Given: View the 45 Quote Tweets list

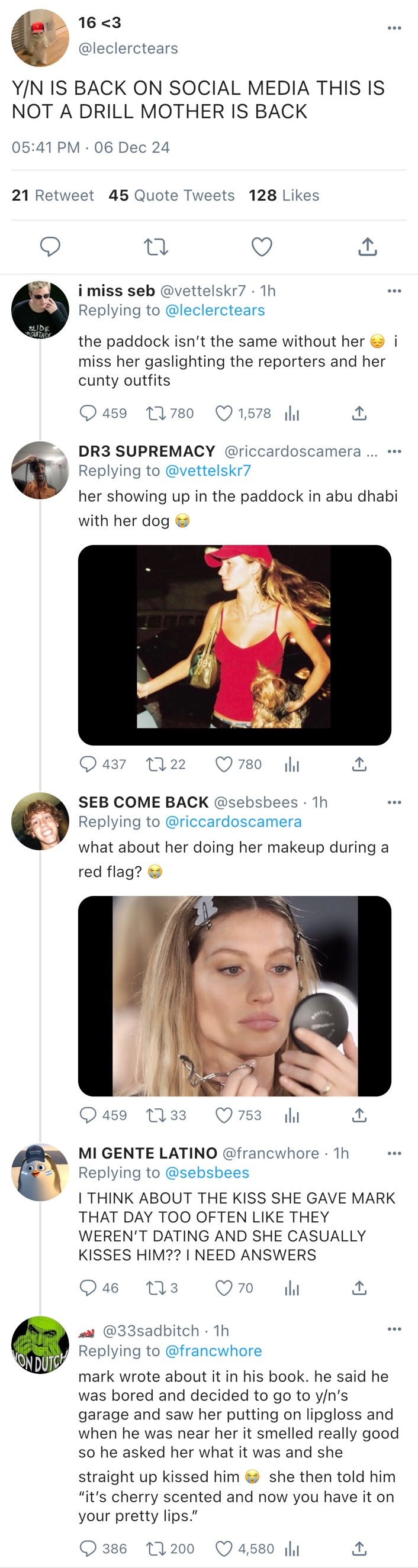Looking at the screenshot, I should [x=171, y=195].
